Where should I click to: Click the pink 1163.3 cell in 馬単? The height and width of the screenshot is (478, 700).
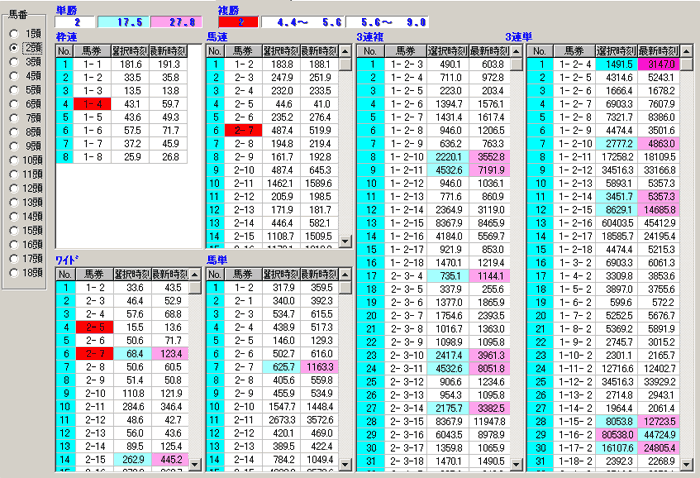[x=319, y=367]
